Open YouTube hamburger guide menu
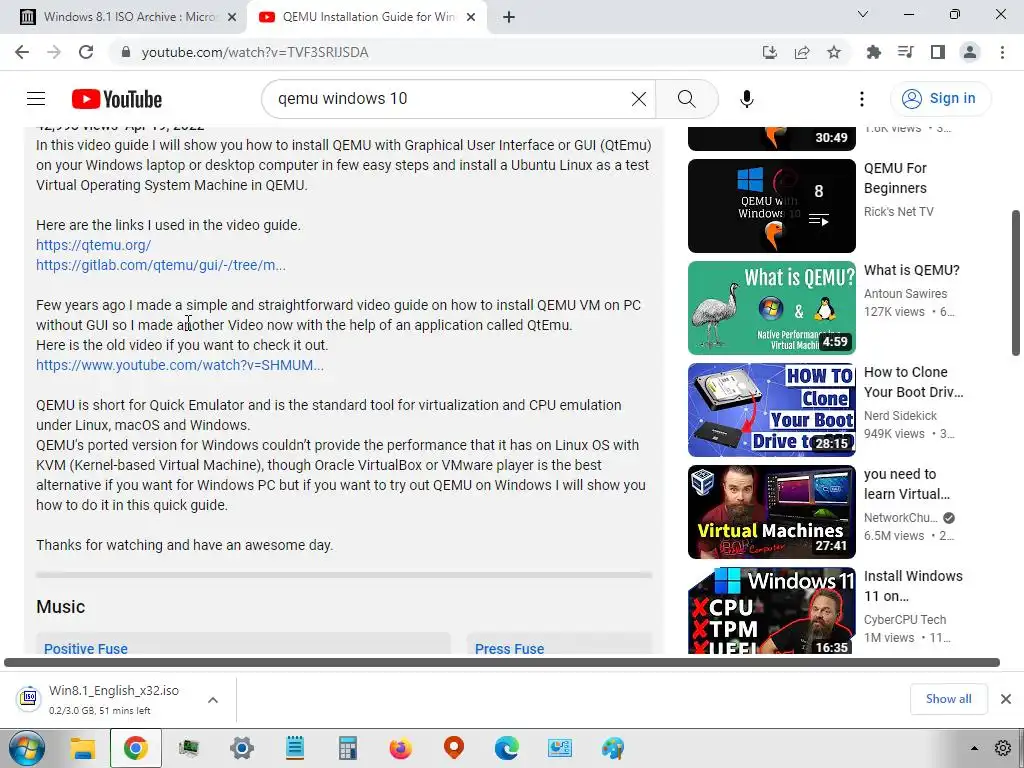This screenshot has height=768, width=1024. point(36,99)
